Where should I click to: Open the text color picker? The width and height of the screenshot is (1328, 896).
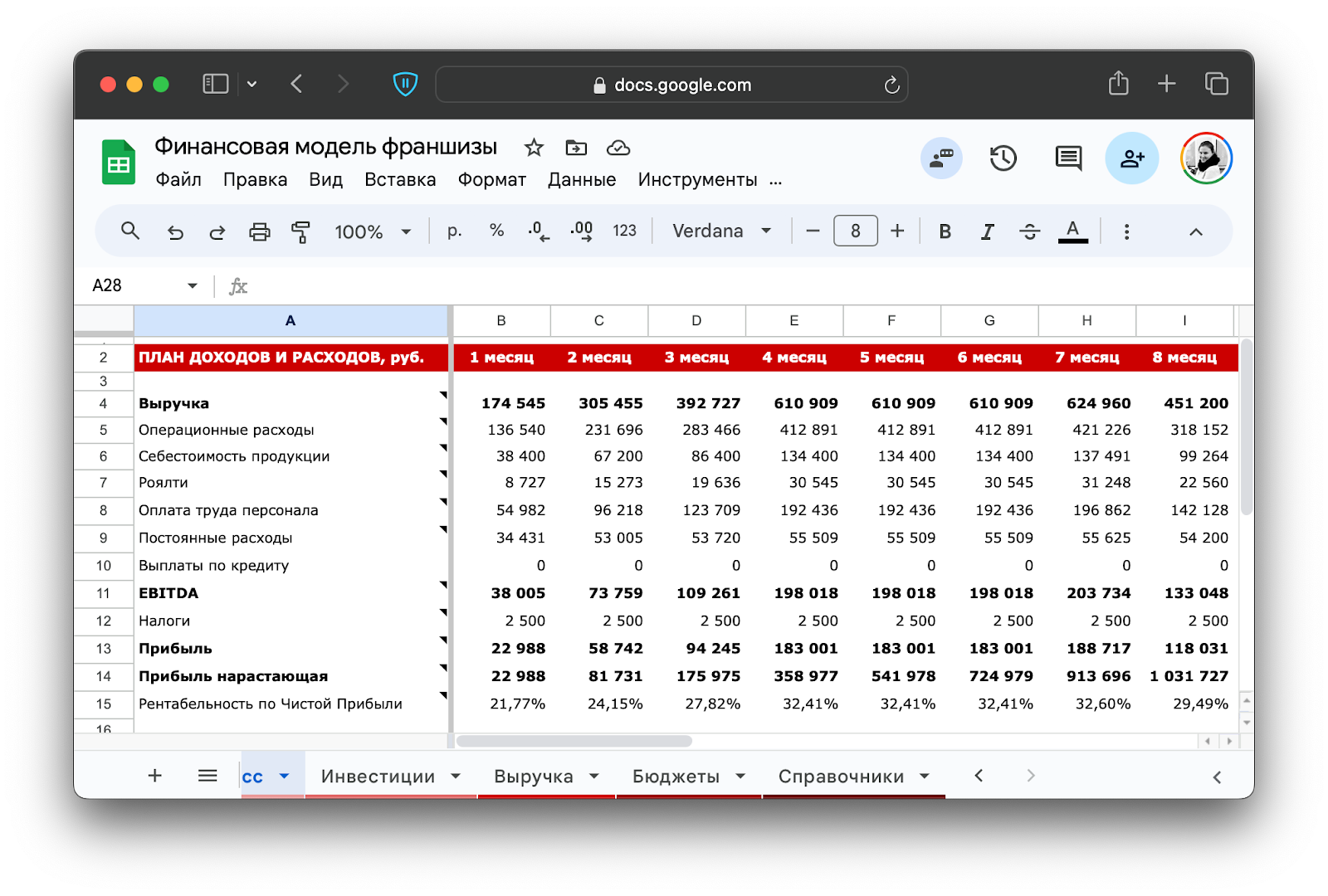point(1072,231)
